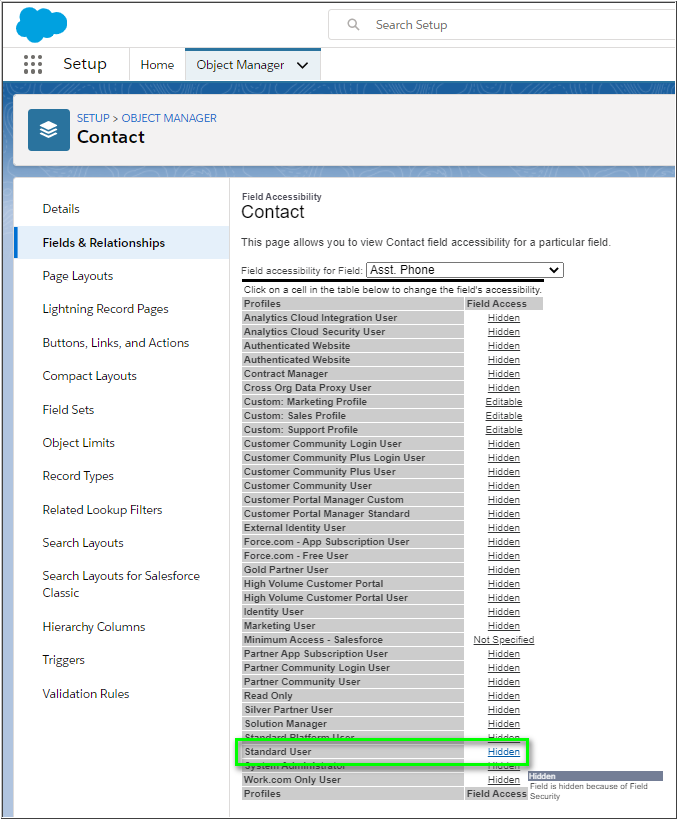This screenshot has height=819, width=677.
Task: Open Compact Layouts section
Action: coord(89,376)
